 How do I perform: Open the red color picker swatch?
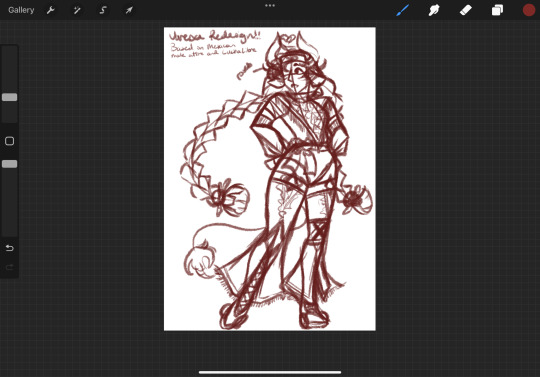pyautogui.click(x=529, y=10)
